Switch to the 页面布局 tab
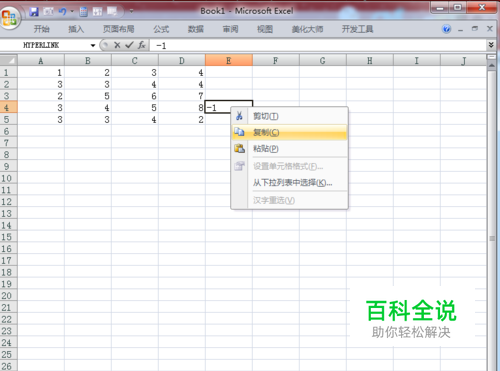 click(118, 29)
